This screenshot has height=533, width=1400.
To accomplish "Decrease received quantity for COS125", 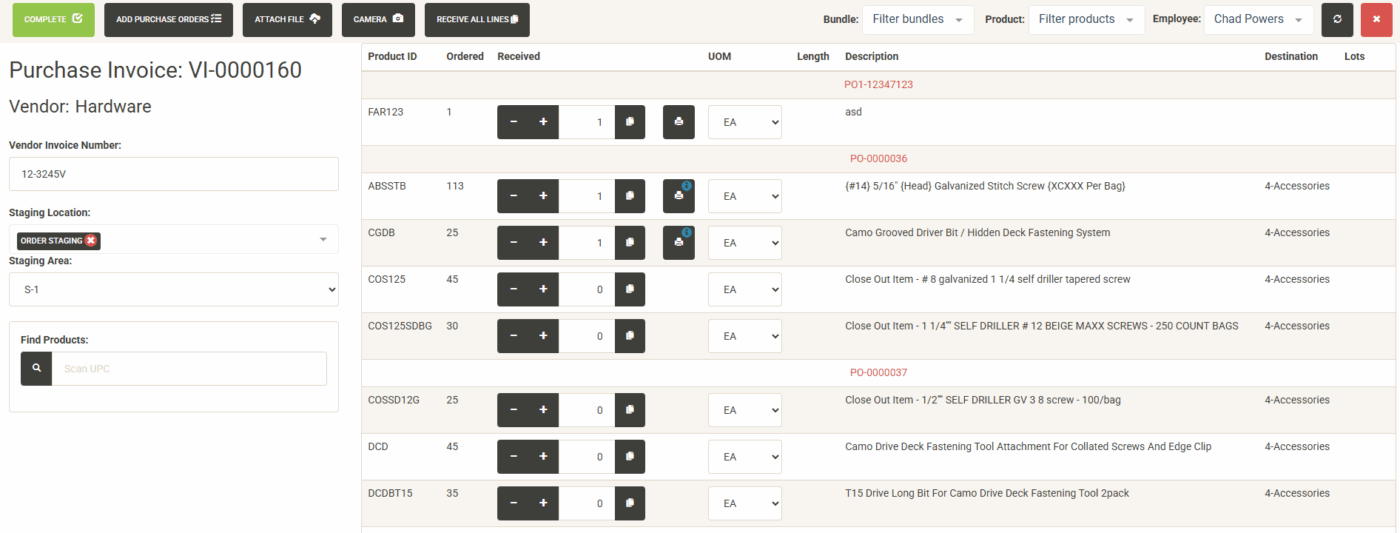I will (x=513, y=290).
